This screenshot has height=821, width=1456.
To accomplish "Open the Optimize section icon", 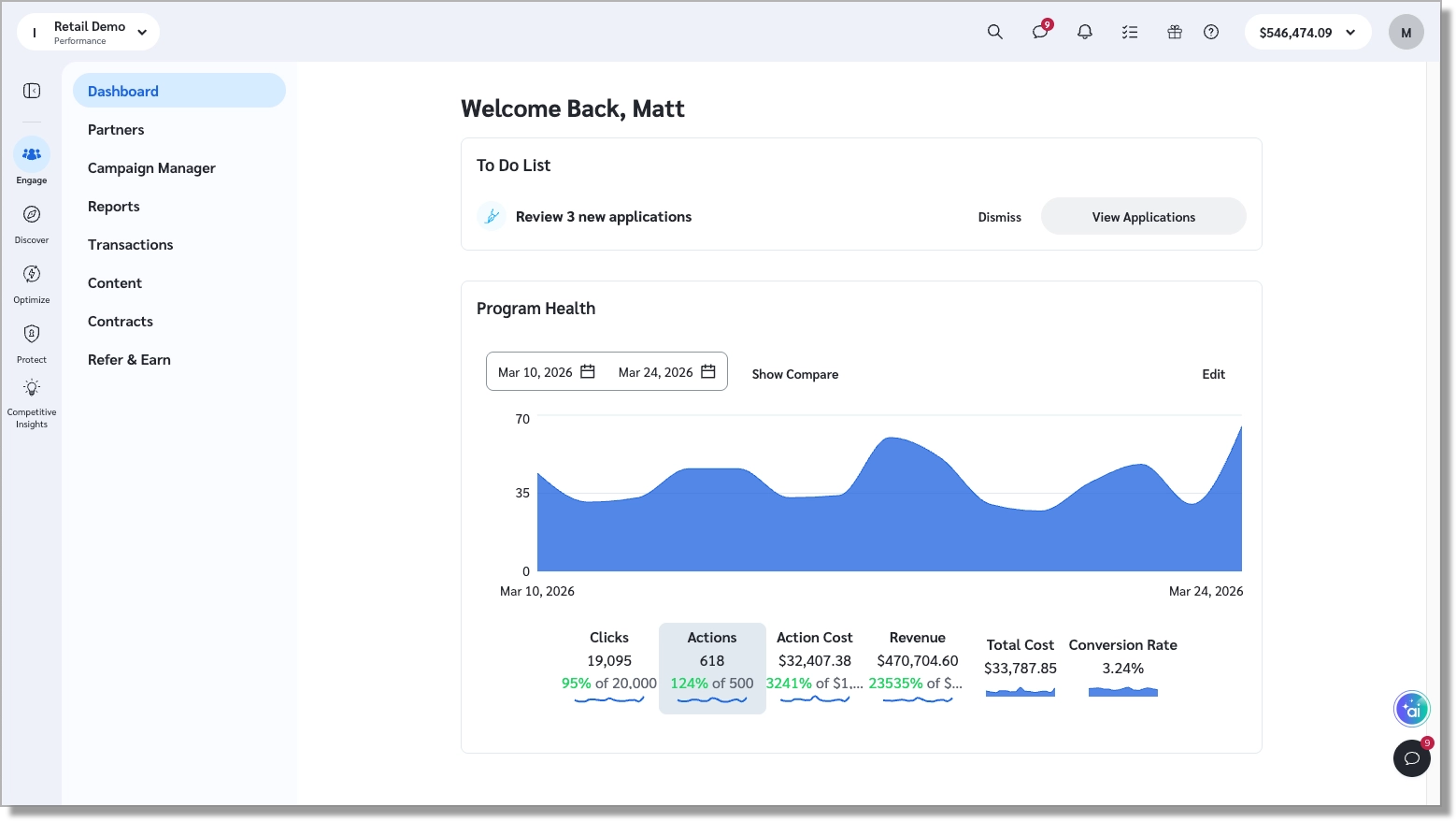I will pos(32,275).
